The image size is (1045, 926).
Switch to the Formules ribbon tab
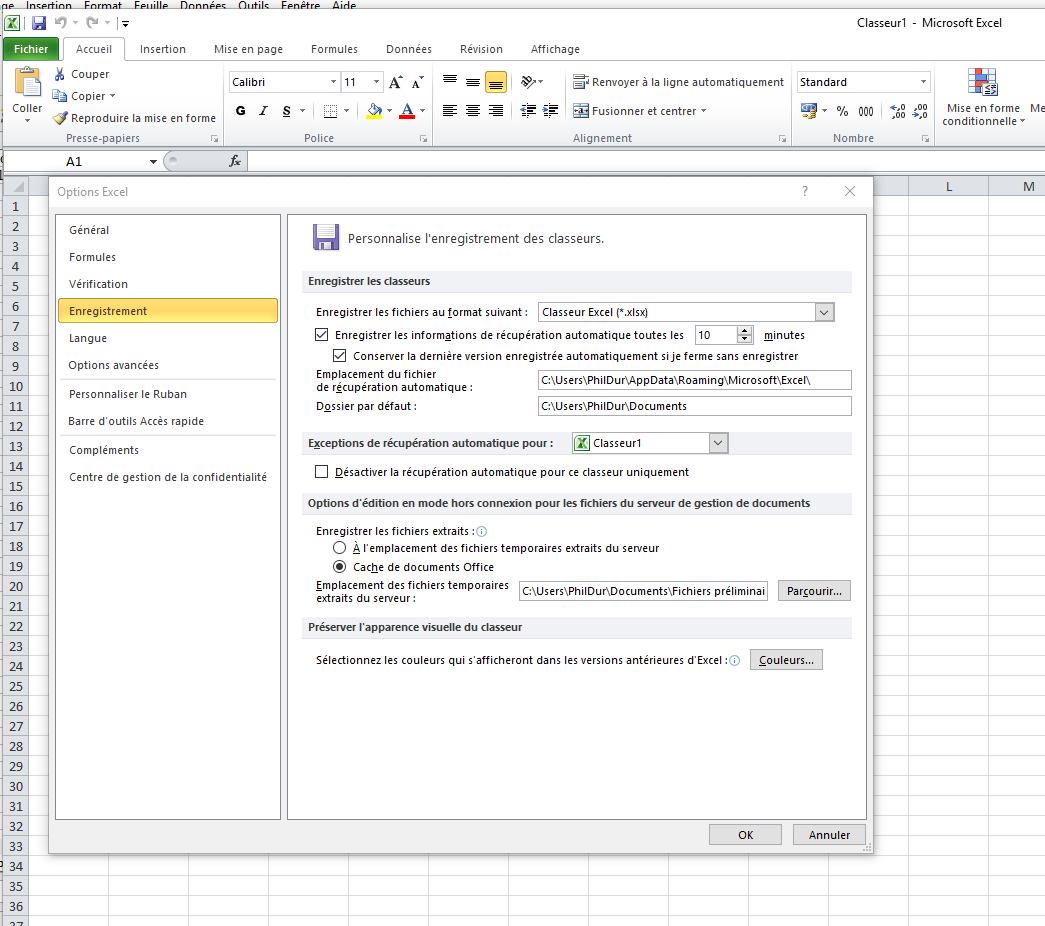click(x=334, y=49)
